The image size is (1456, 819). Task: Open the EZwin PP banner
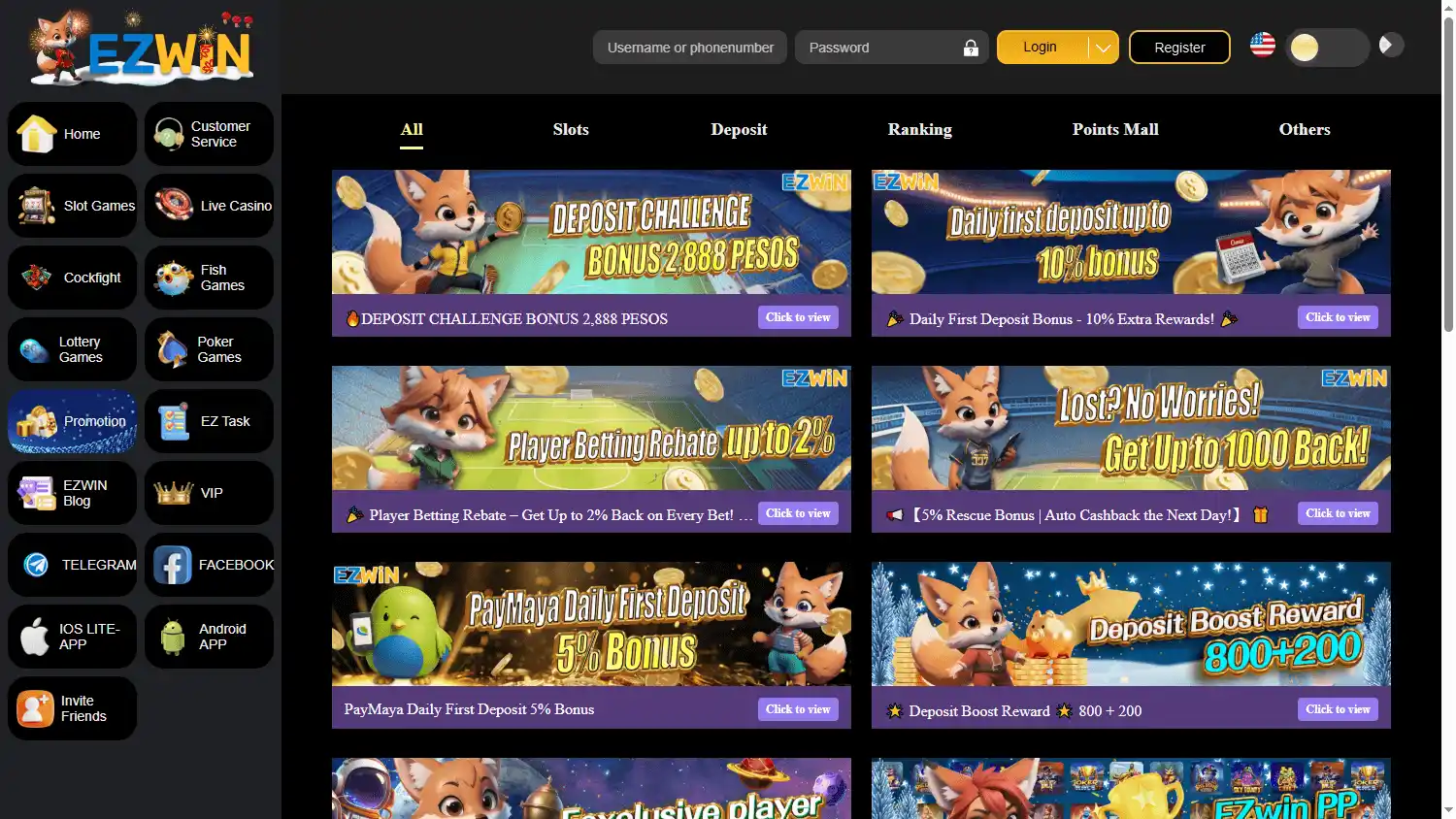pyautogui.click(x=1131, y=788)
